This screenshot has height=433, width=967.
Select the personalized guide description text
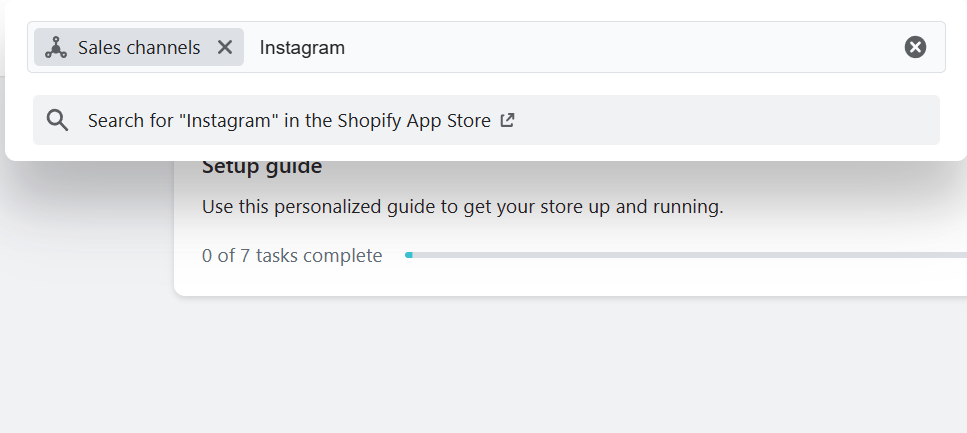[463, 207]
